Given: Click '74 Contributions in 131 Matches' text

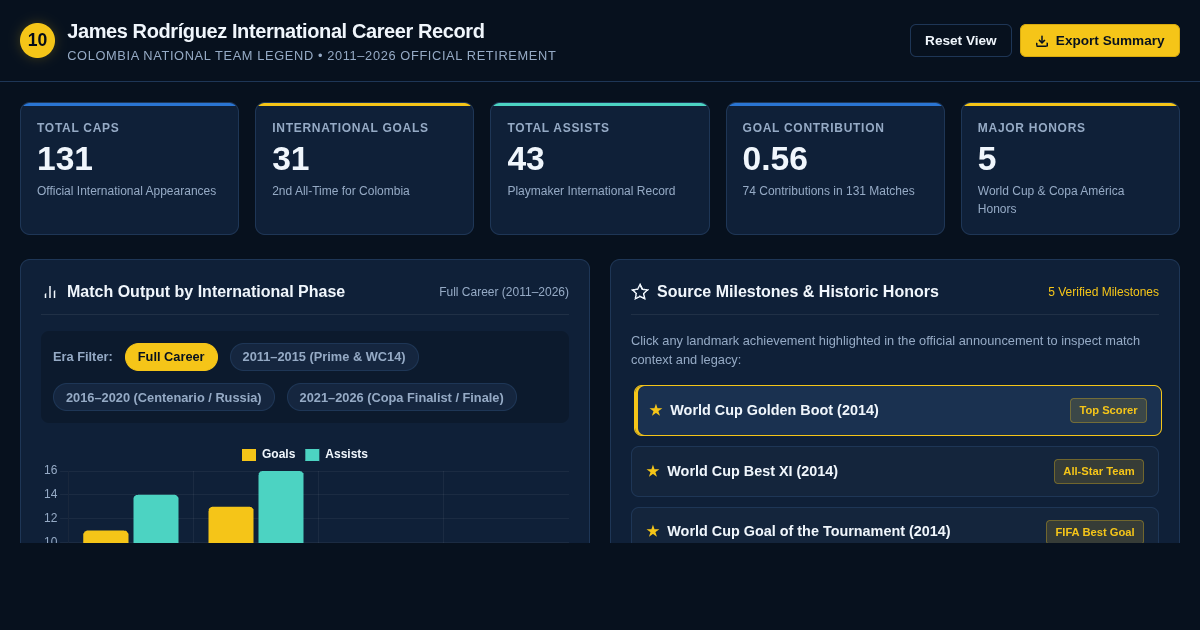Looking at the screenshot, I should coord(828,191).
